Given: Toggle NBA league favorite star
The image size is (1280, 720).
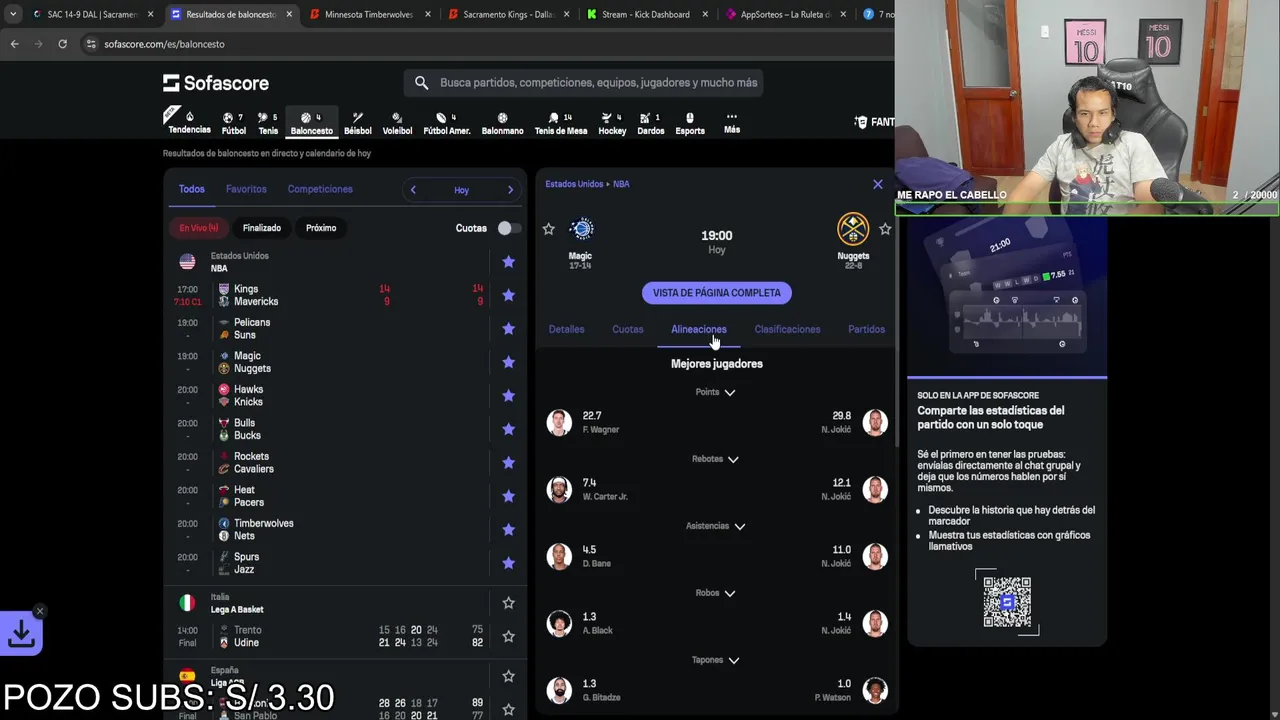Looking at the screenshot, I should [x=508, y=262].
